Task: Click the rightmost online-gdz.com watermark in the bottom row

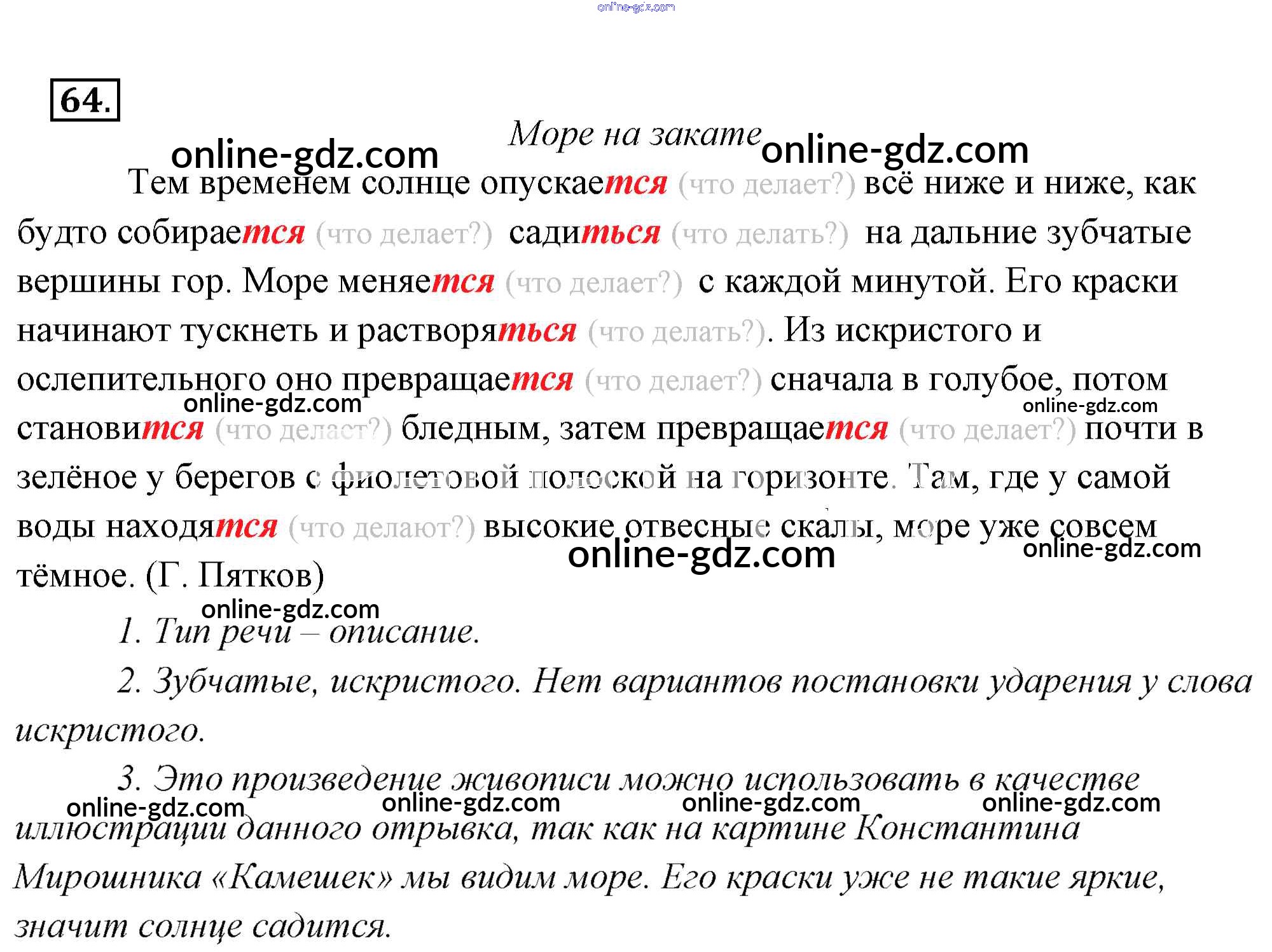Action: [x=1071, y=803]
